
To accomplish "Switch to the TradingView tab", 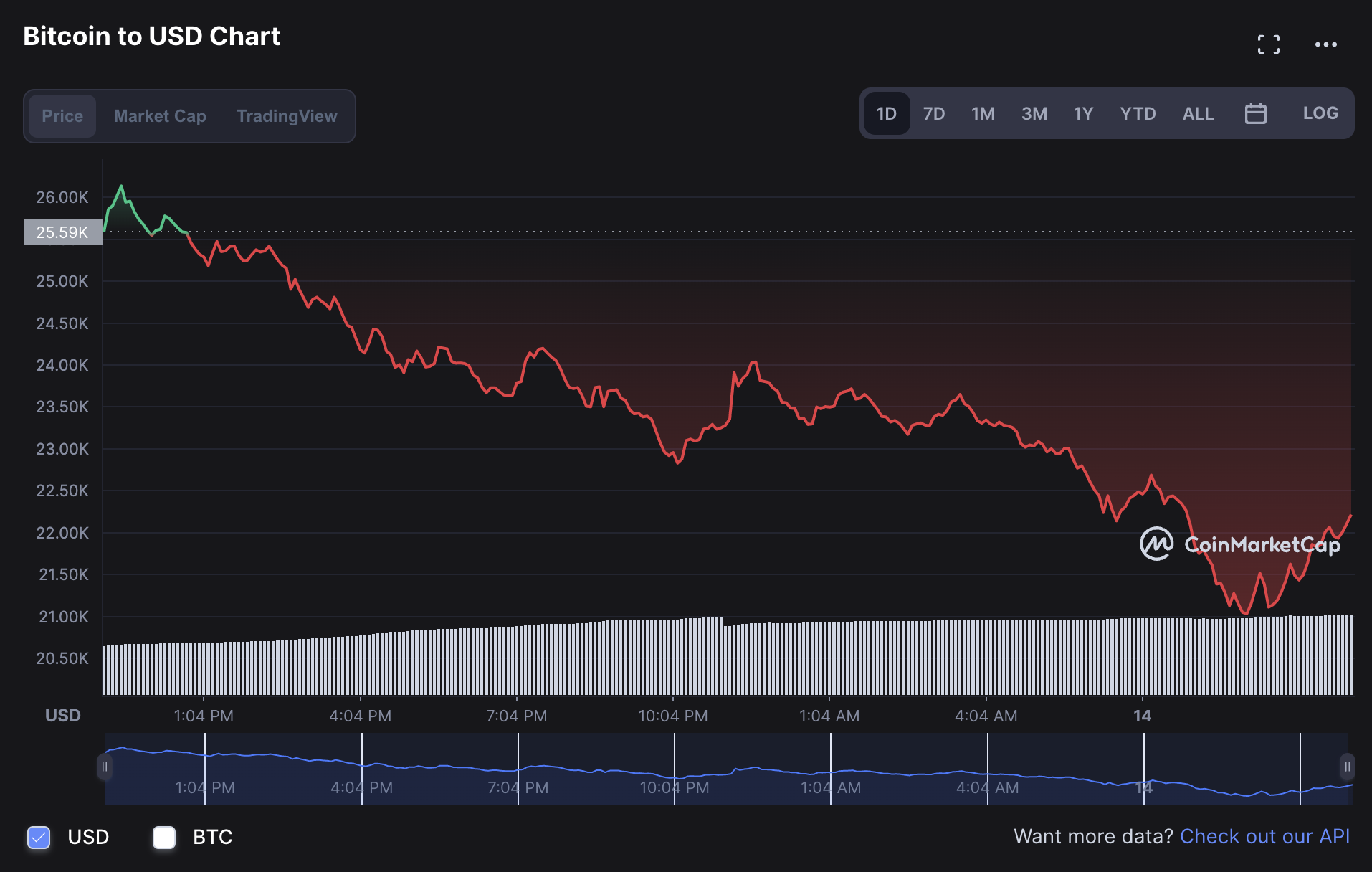I will [287, 116].
